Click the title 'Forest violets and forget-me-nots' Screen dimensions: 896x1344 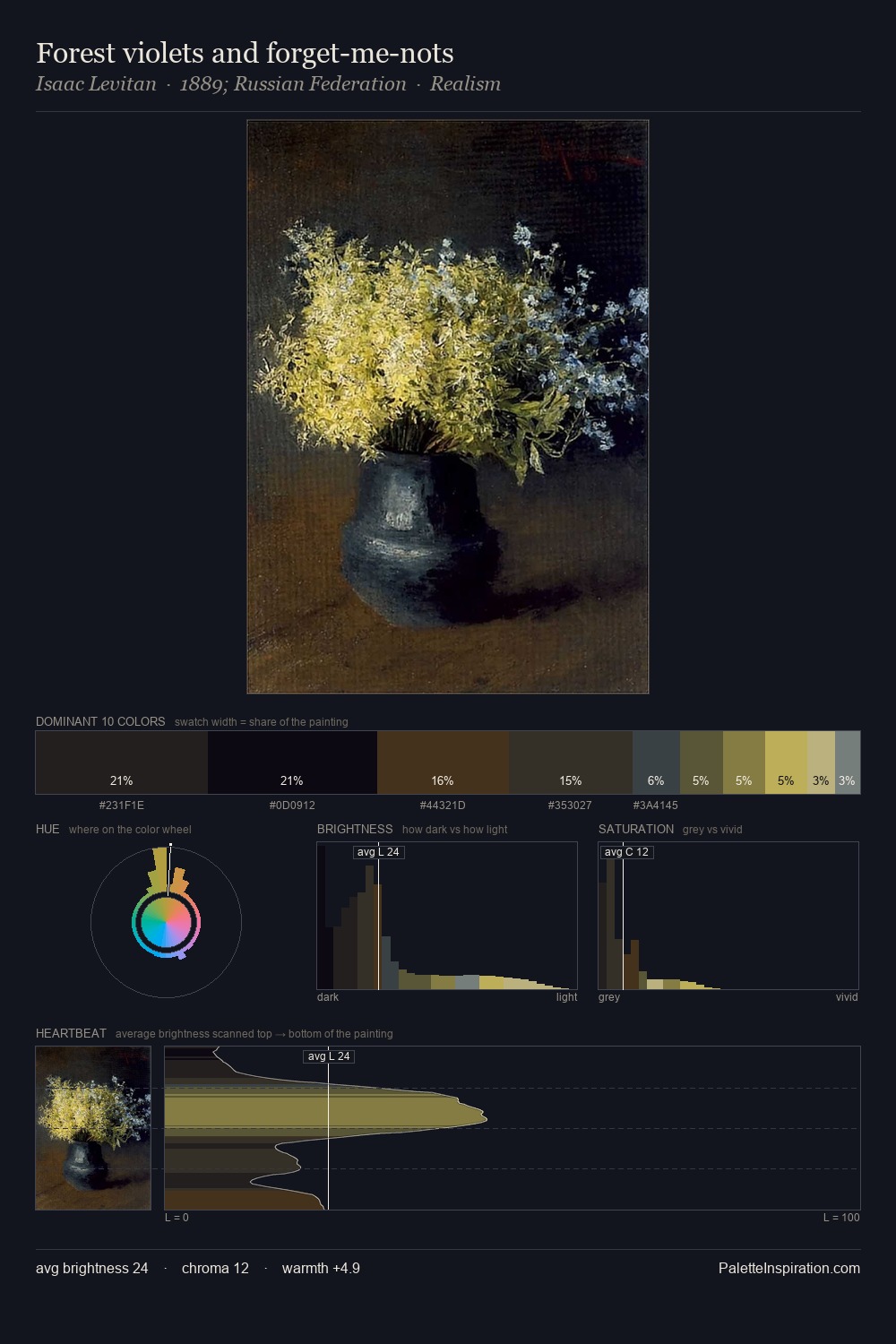[245, 53]
